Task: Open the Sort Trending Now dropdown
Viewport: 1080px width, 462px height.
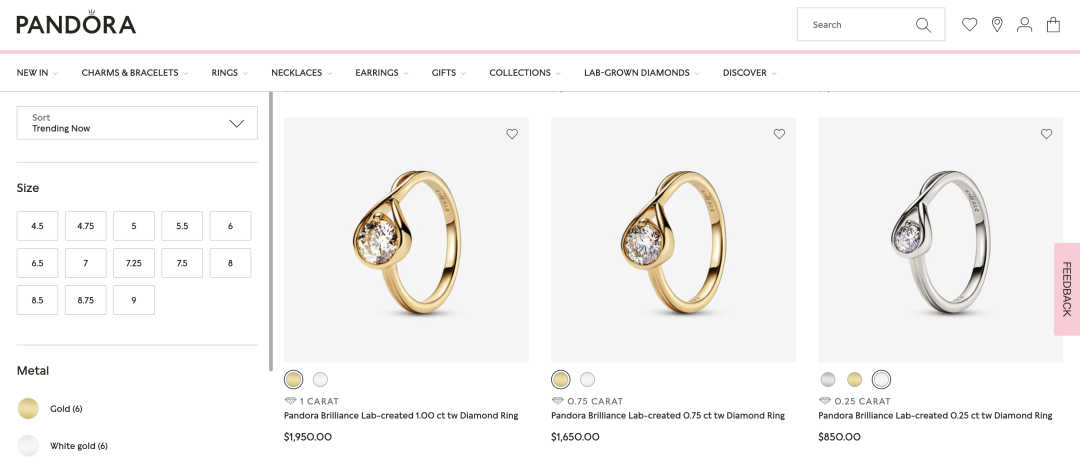Action: pyautogui.click(x=137, y=123)
